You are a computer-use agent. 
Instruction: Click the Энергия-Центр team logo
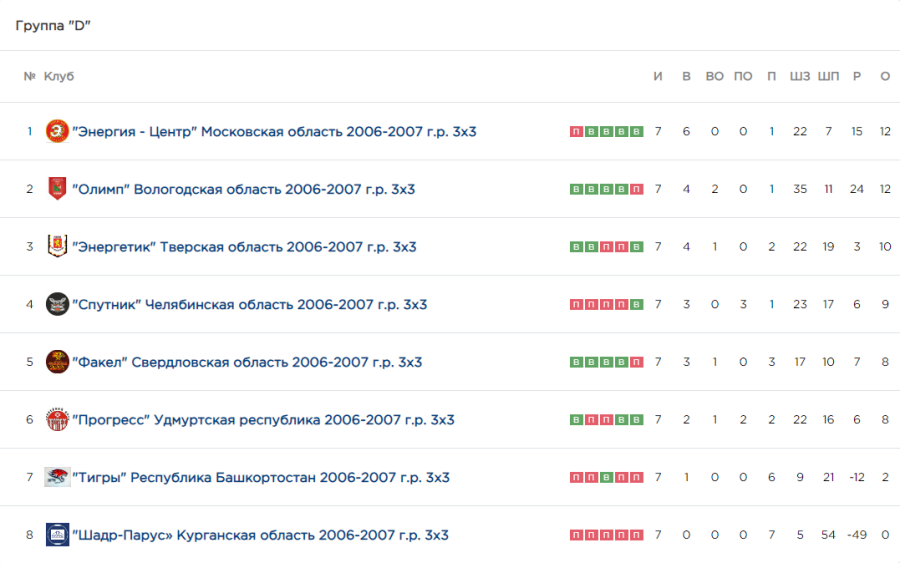(x=57, y=131)
